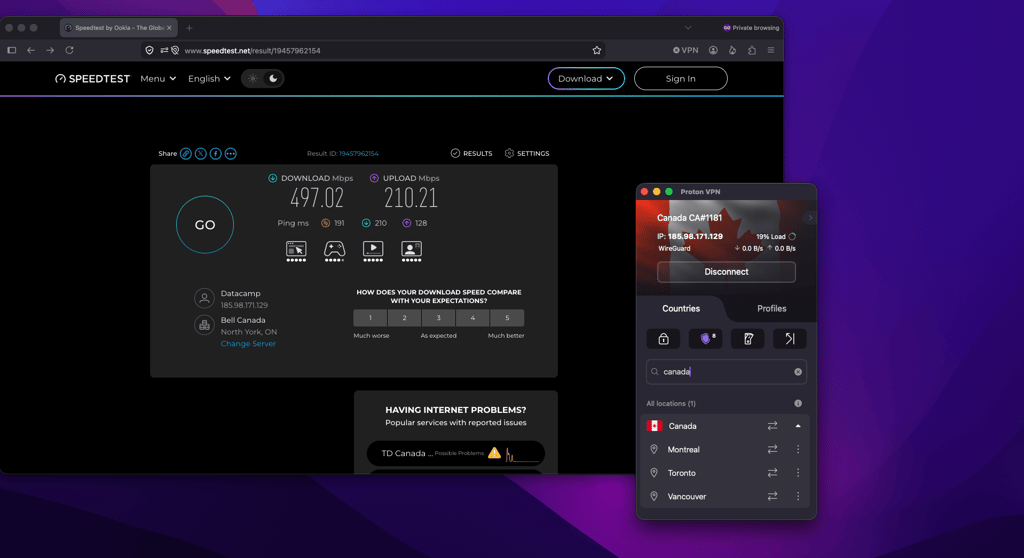Toggle the browser sidebar
The width and height of the screenshot is (1024, 558).
pos(12,50)
